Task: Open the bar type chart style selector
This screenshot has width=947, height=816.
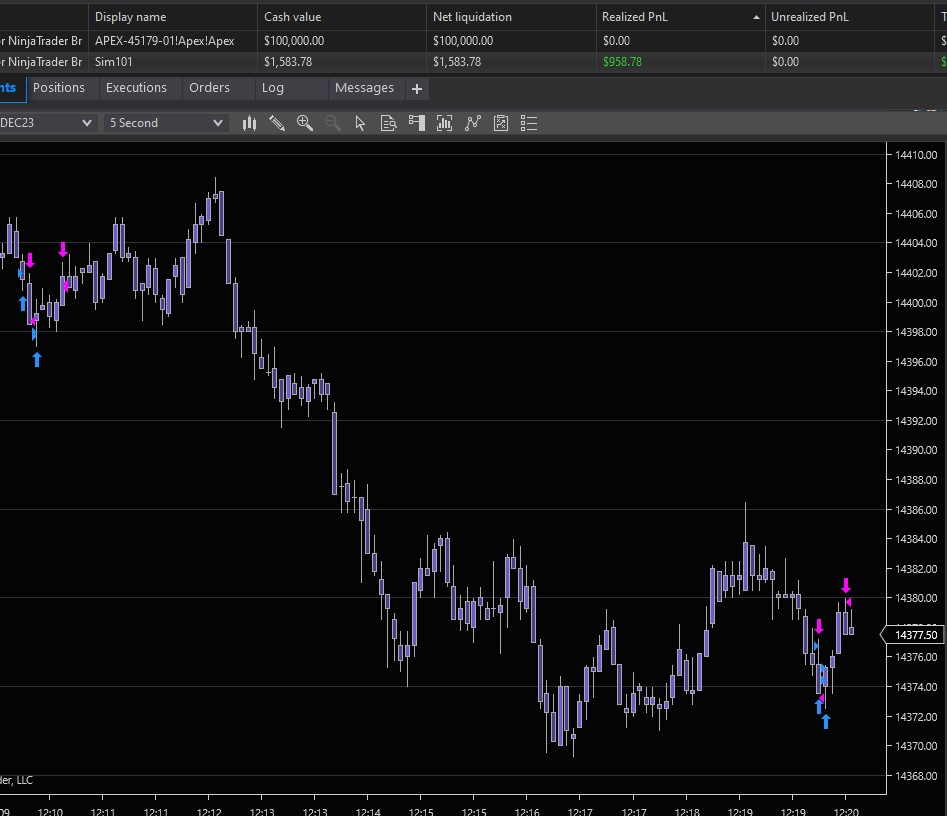Action: pos(249,123)
